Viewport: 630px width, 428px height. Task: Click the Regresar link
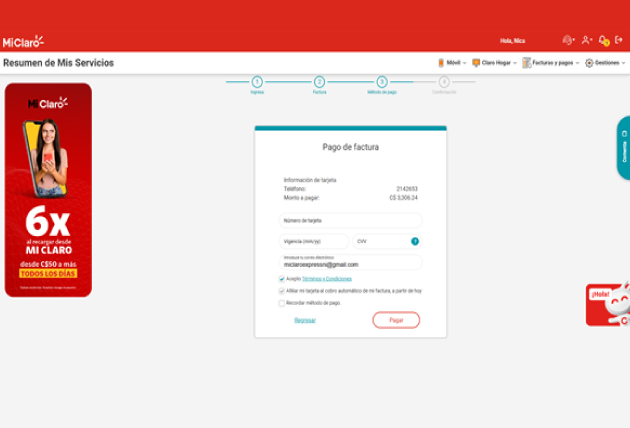pyautogui.click(x=305, y=320)
